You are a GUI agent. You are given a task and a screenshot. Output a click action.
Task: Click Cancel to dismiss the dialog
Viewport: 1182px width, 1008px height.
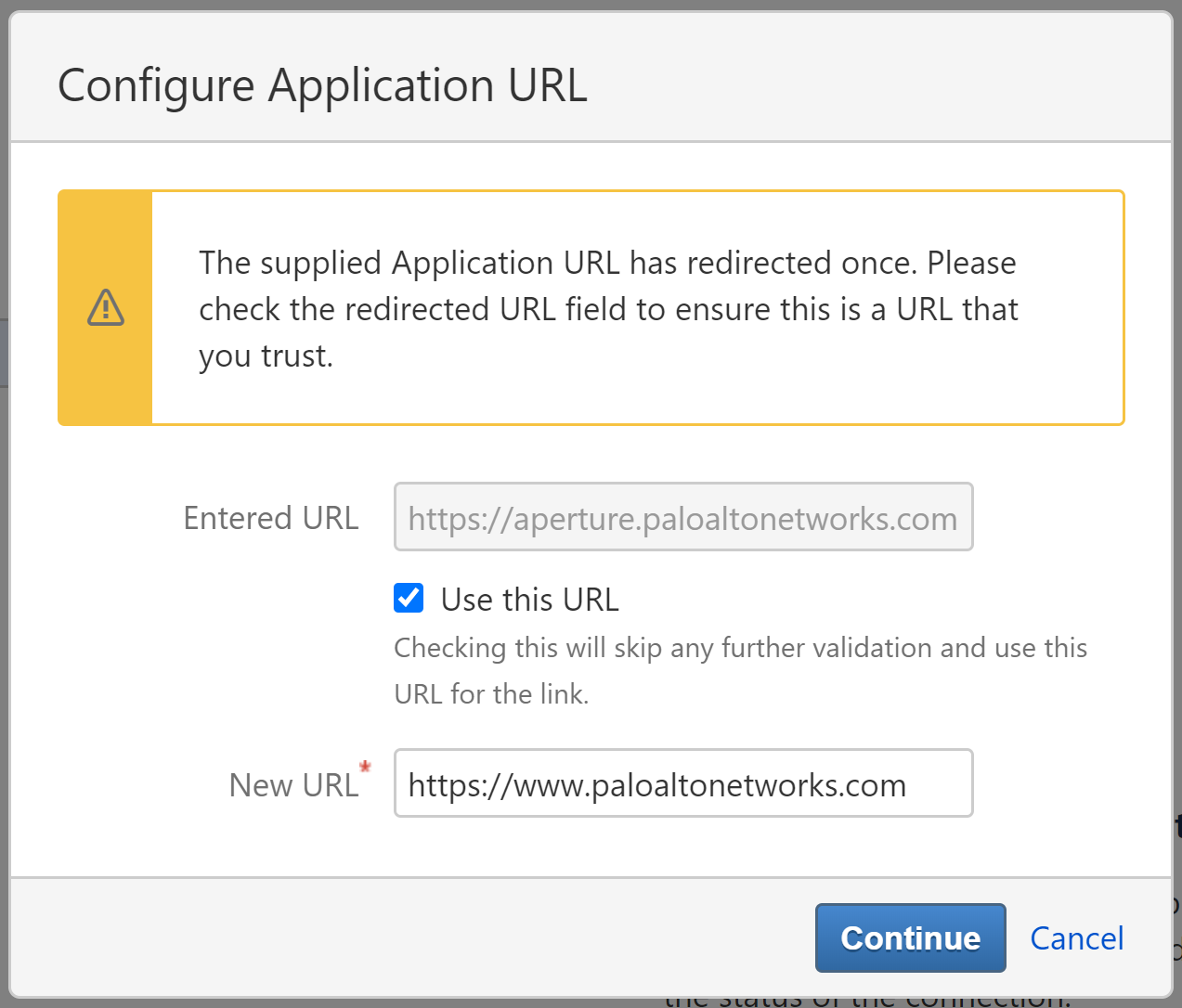(1076, 937)
